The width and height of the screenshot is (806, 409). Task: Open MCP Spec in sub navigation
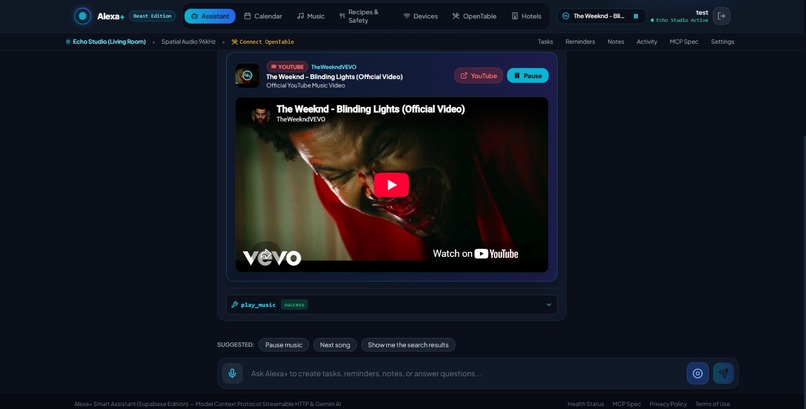684,42
